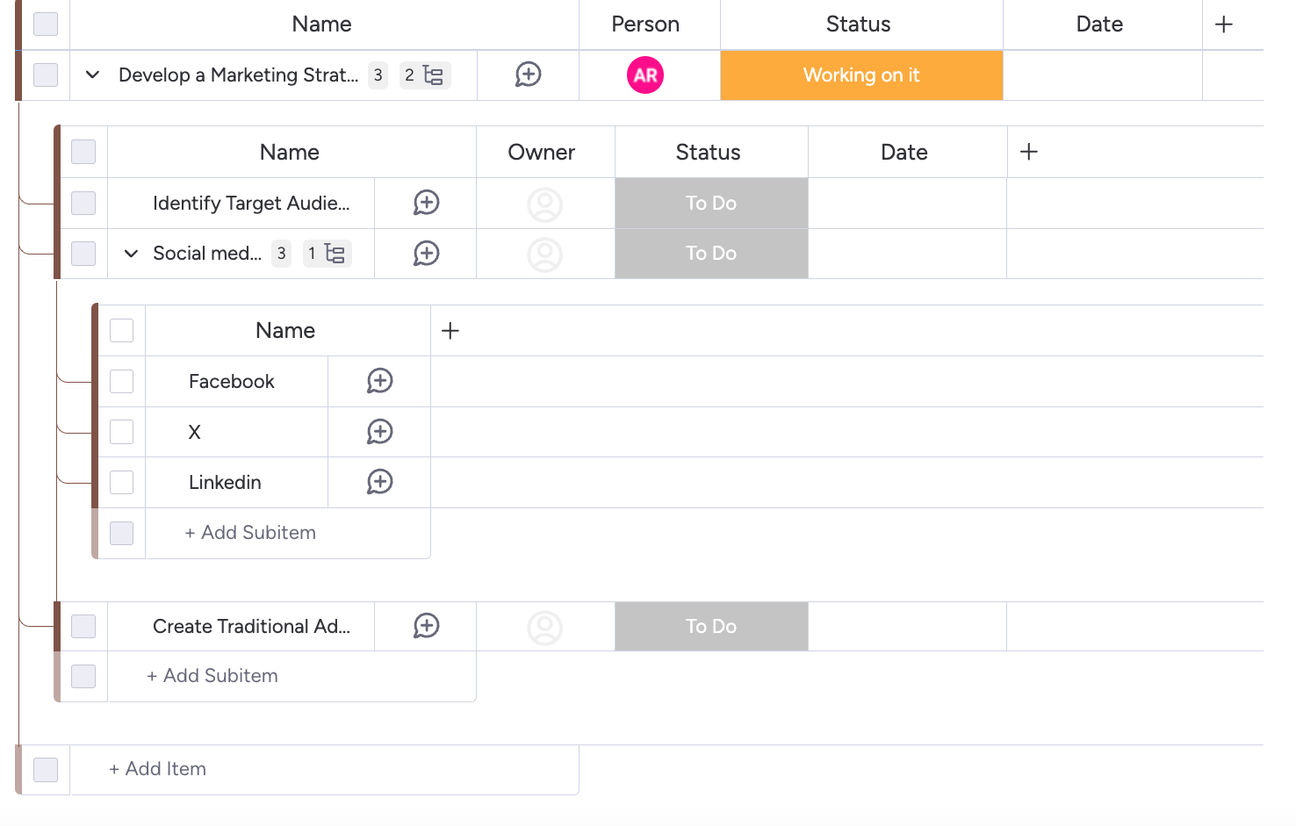Click Add Subitem below Linkedin
This screenshot has height=826, width=1296.
pos(250,532)
